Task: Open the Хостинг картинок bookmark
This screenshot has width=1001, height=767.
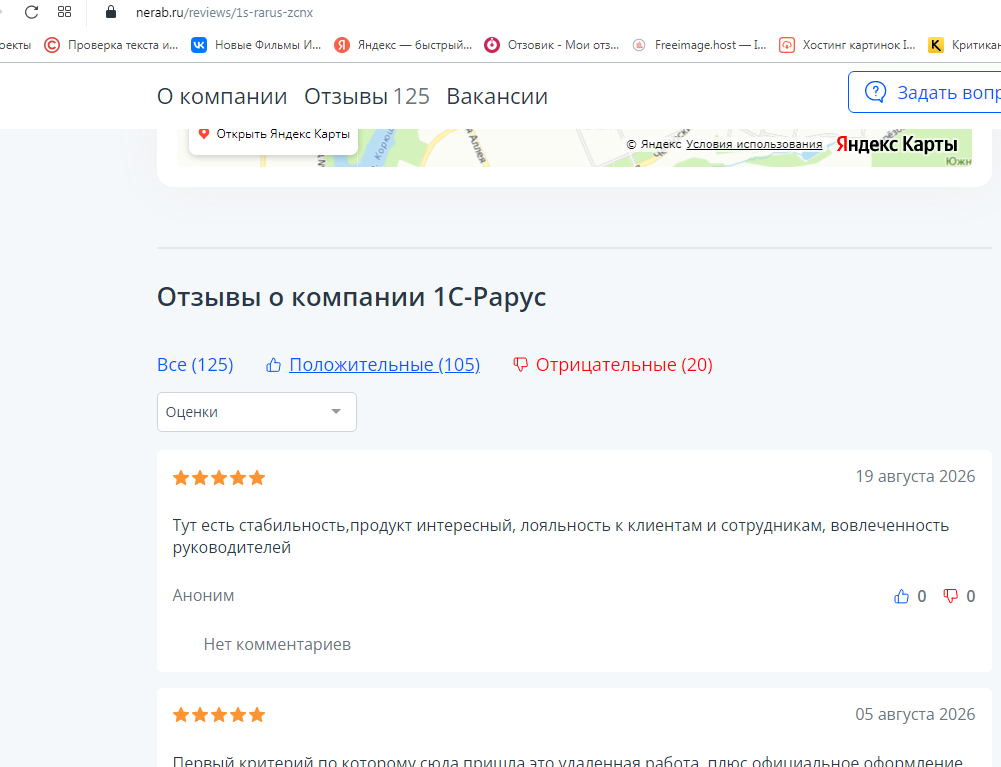Action: coord(847,45)
